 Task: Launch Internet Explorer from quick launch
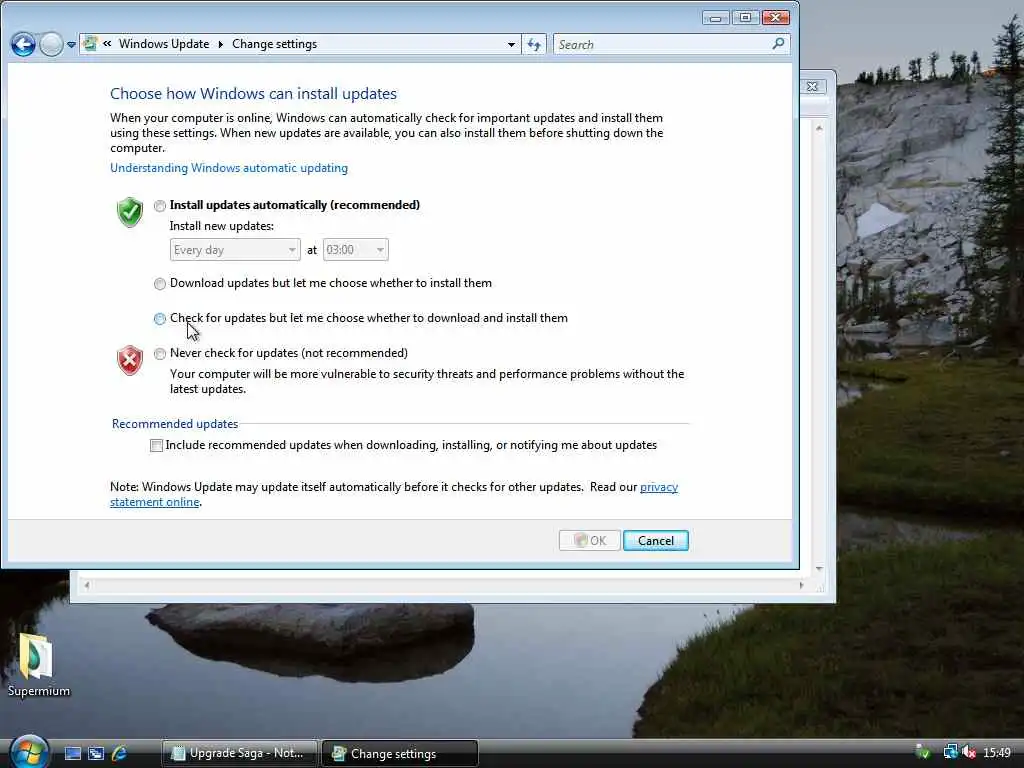click(120, 754)
